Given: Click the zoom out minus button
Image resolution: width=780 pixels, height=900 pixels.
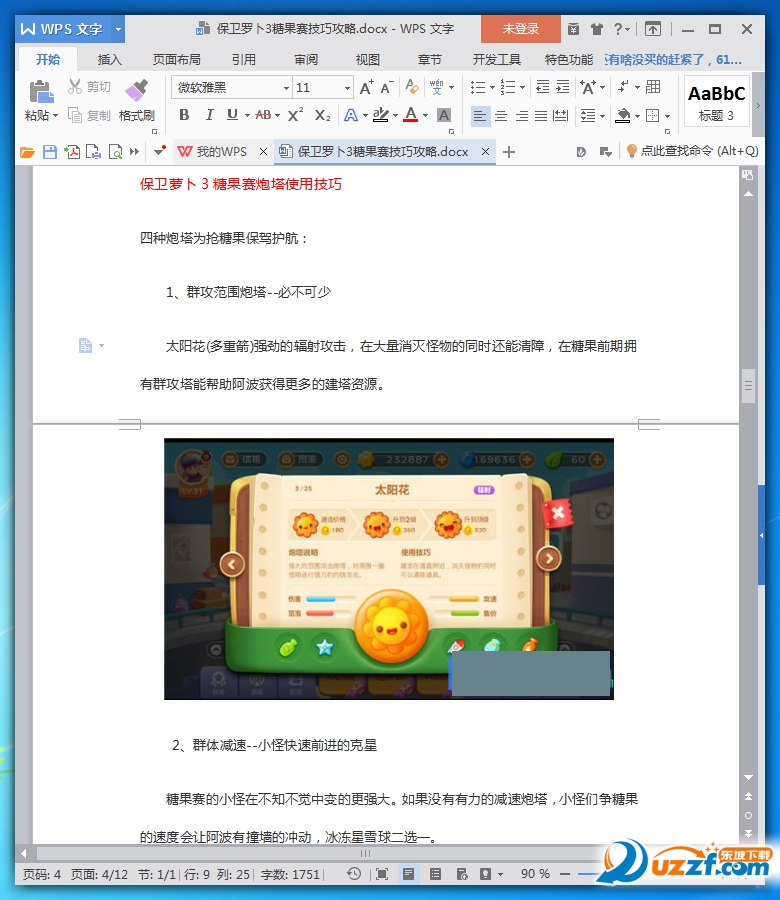Looking at the screenshot, I should tap(565, 874).
